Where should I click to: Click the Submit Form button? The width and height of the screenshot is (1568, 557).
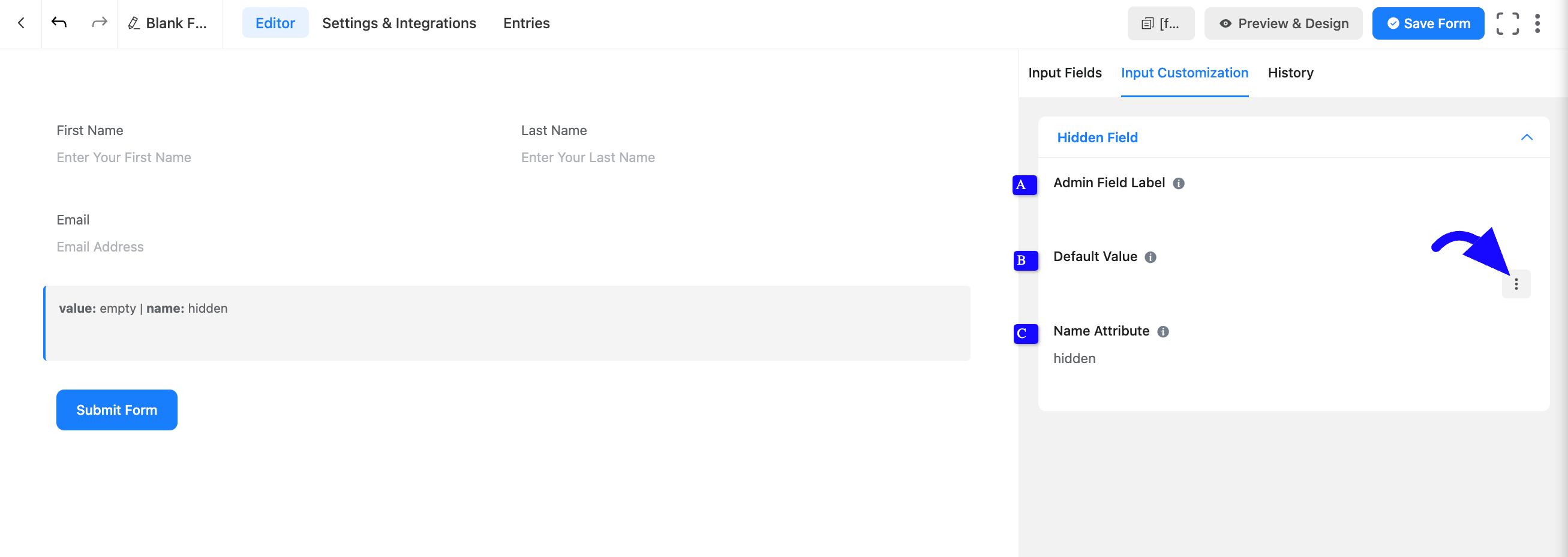pos(117,411)
